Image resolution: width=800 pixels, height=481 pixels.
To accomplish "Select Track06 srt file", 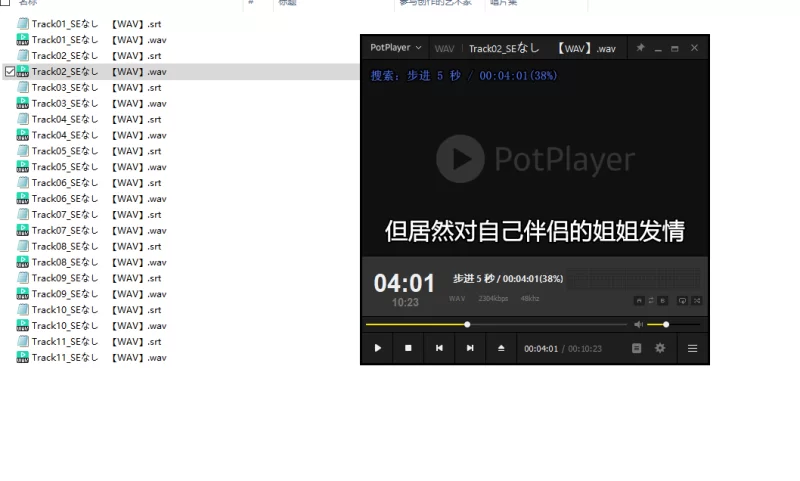I will 96,183.
